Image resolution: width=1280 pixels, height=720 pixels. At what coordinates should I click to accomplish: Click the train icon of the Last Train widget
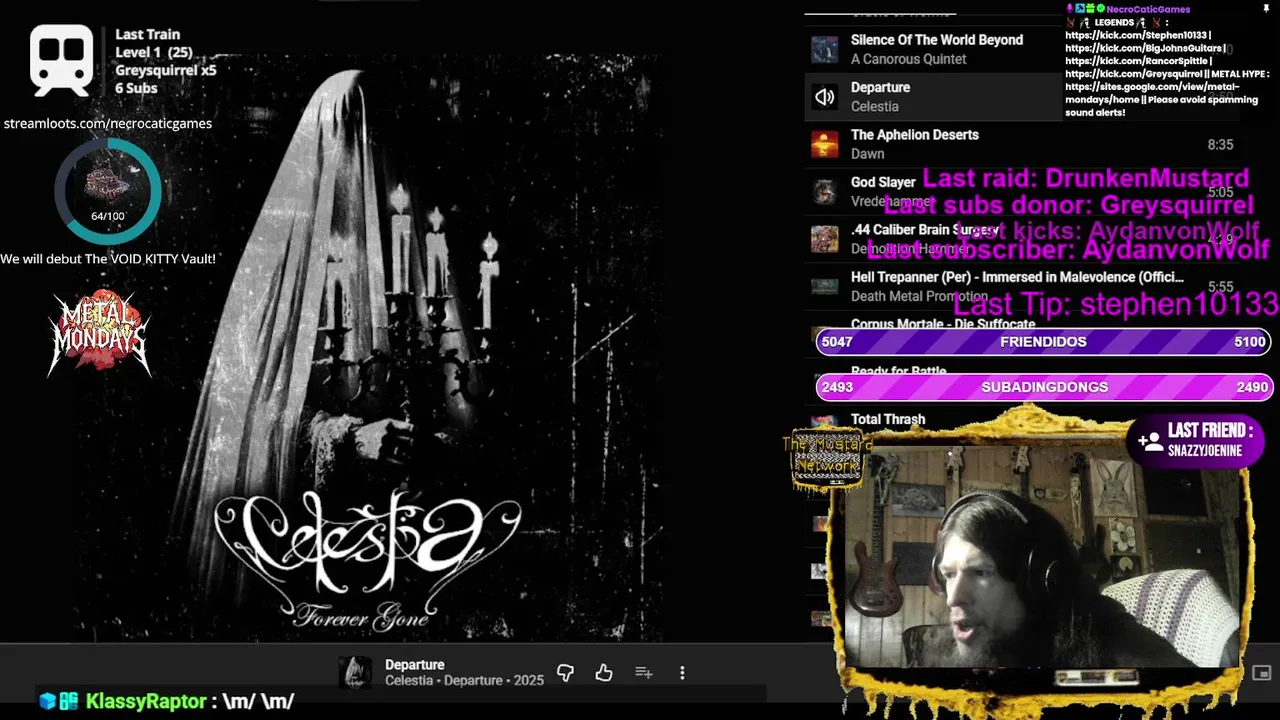point(61,60)
